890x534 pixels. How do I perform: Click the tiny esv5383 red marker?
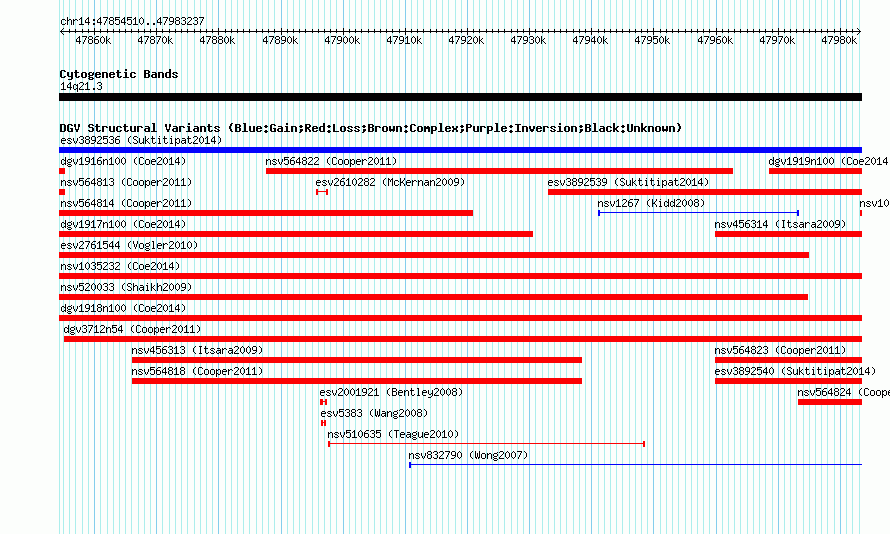(x=323, y=423)
